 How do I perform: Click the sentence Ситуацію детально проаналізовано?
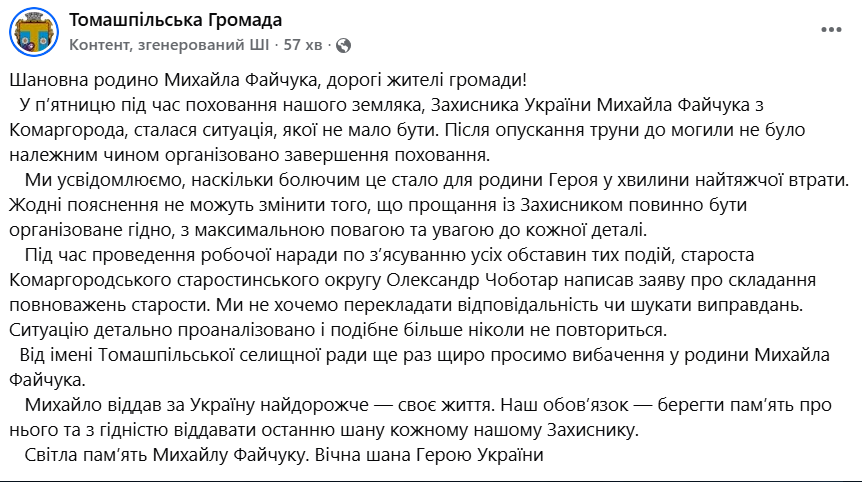(338, 330)
